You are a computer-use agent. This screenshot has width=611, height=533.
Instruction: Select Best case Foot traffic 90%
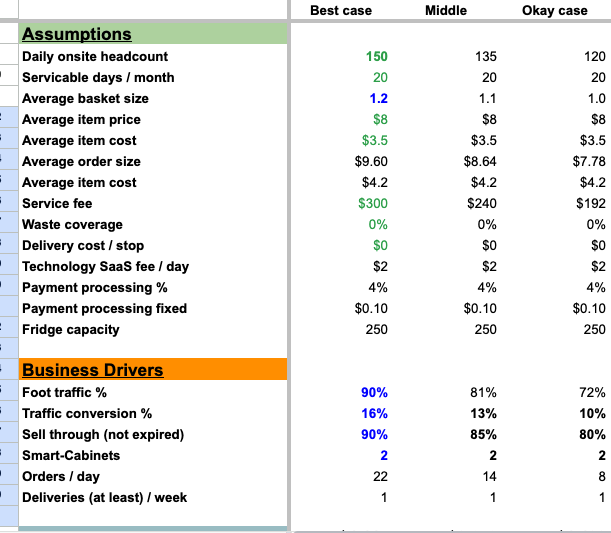pyautogui.click(x=374, y=392)
